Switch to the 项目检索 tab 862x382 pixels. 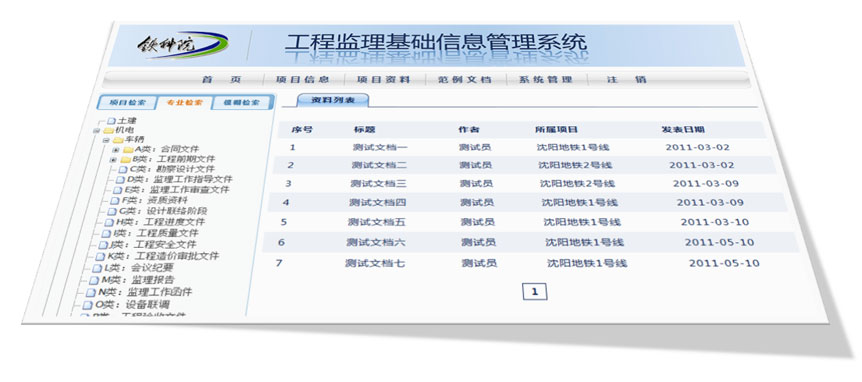pos(127,103)
